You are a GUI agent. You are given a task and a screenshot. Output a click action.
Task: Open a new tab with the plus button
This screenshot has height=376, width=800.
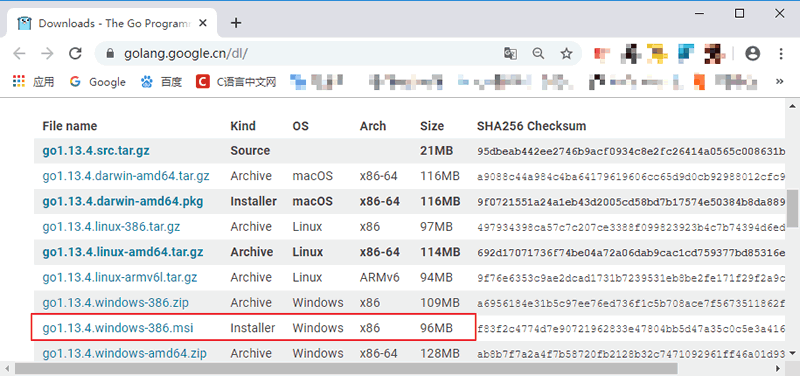(236, 23)
